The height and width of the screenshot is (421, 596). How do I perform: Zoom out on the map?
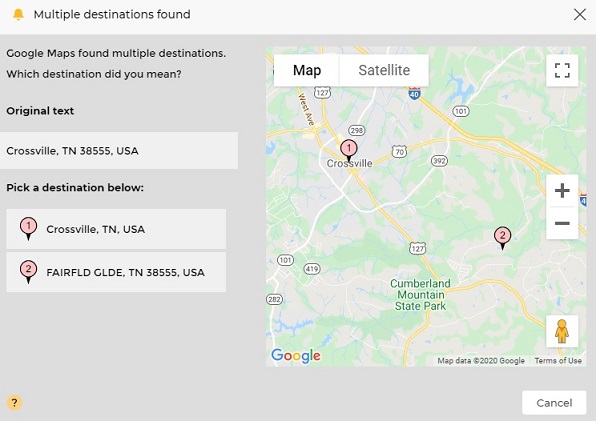point(562,223)
